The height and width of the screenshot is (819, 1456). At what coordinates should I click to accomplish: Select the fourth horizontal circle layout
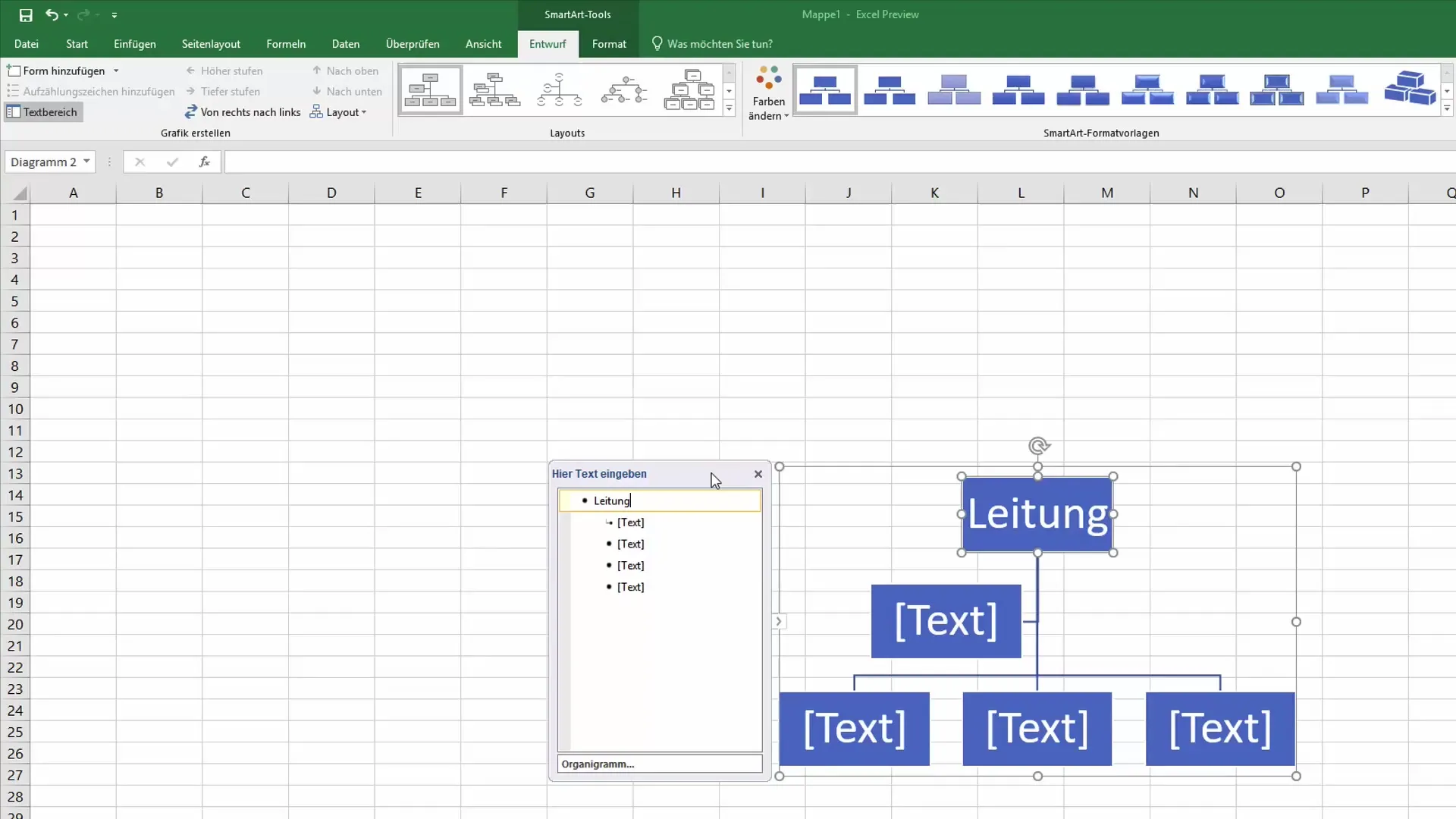624,90
